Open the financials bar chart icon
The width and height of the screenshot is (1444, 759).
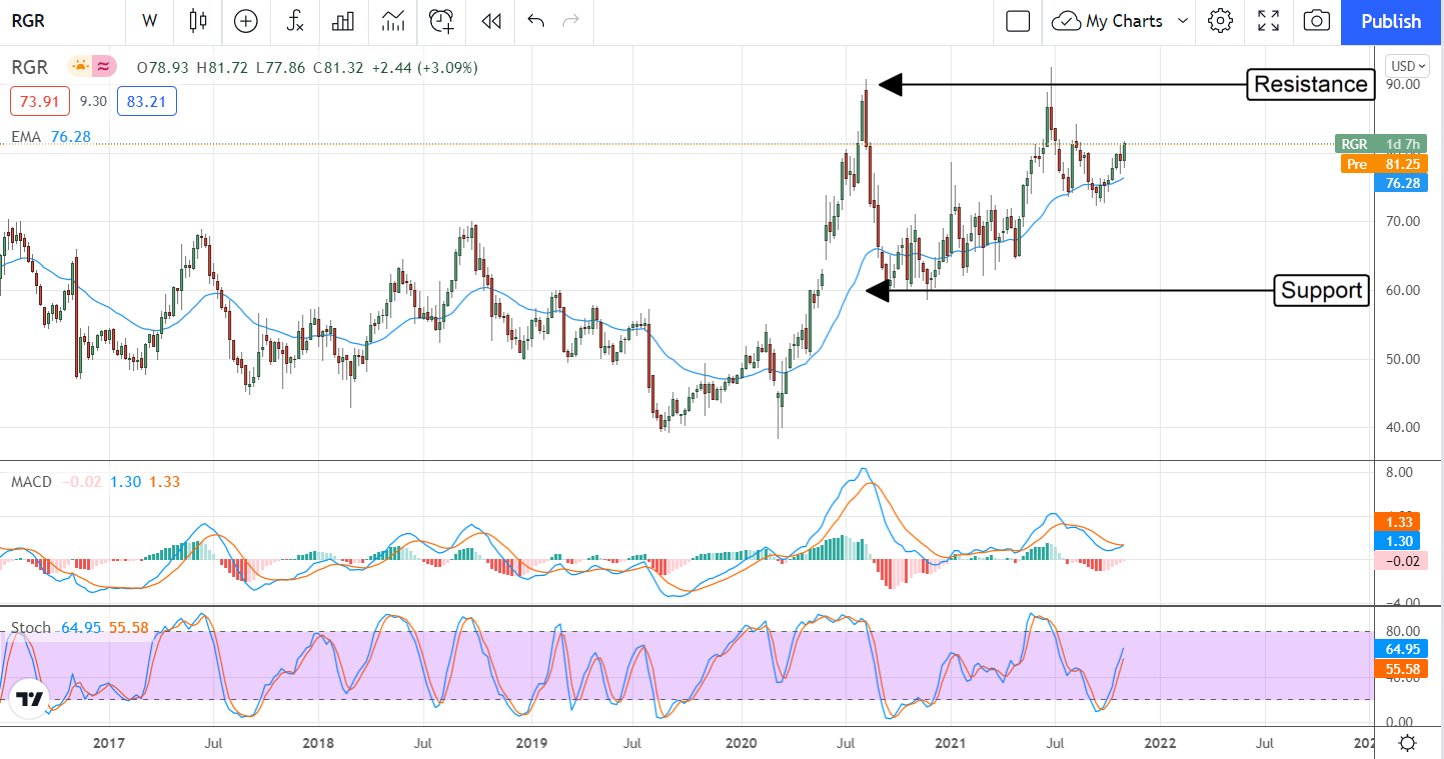pos(344,21)
